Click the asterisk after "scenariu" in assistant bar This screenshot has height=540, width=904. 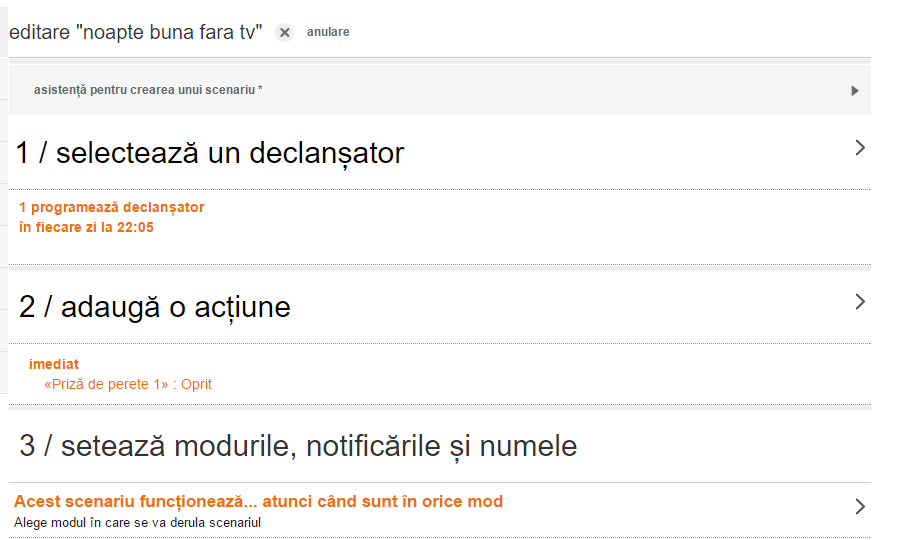tap(260, 90)
